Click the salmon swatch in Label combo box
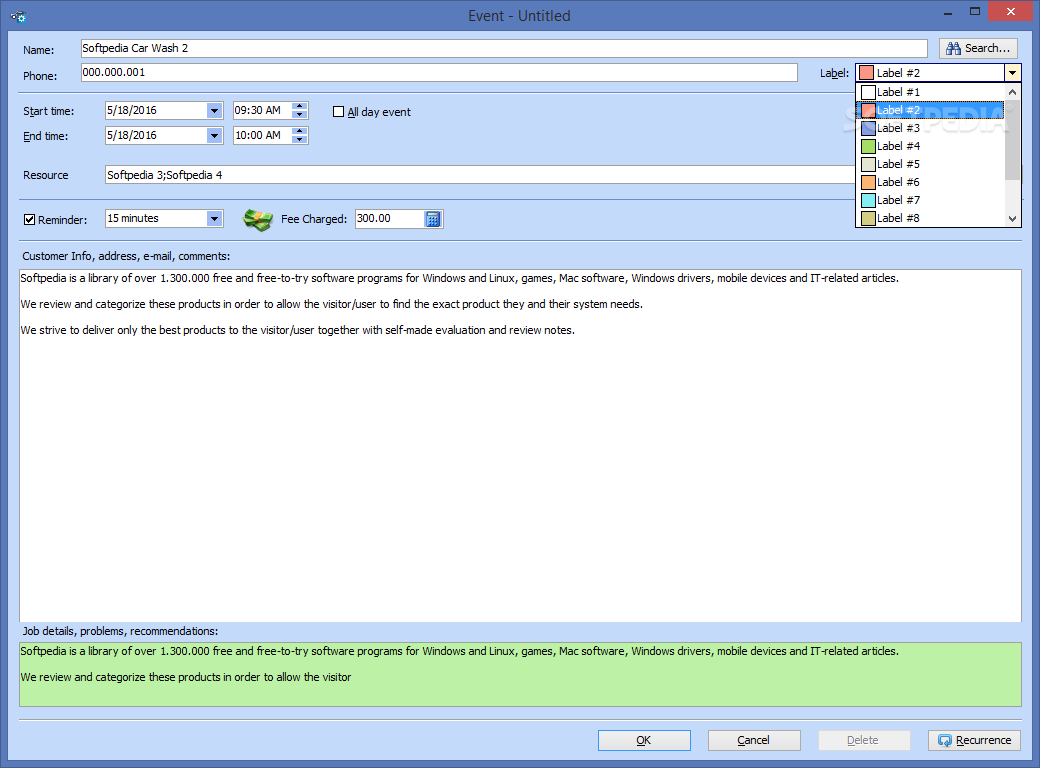 [866, 73]
